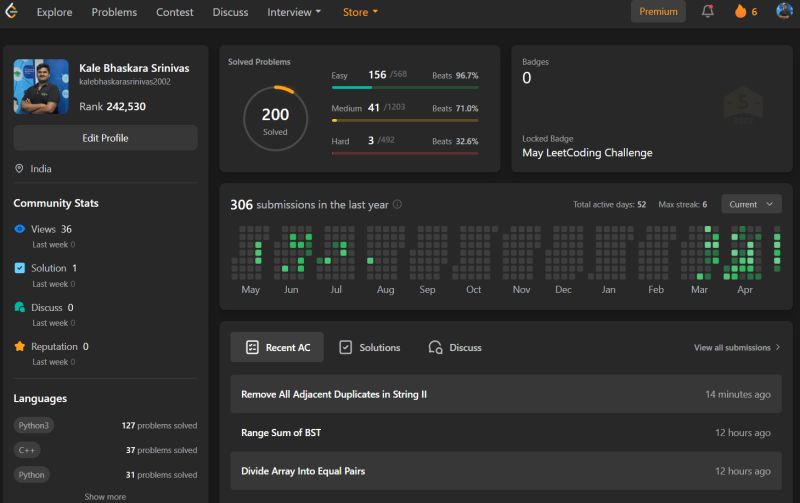Viewport: 800px width, 503px height.
Task: Click the Edit Profile button
Action: (x=105, y=138)
